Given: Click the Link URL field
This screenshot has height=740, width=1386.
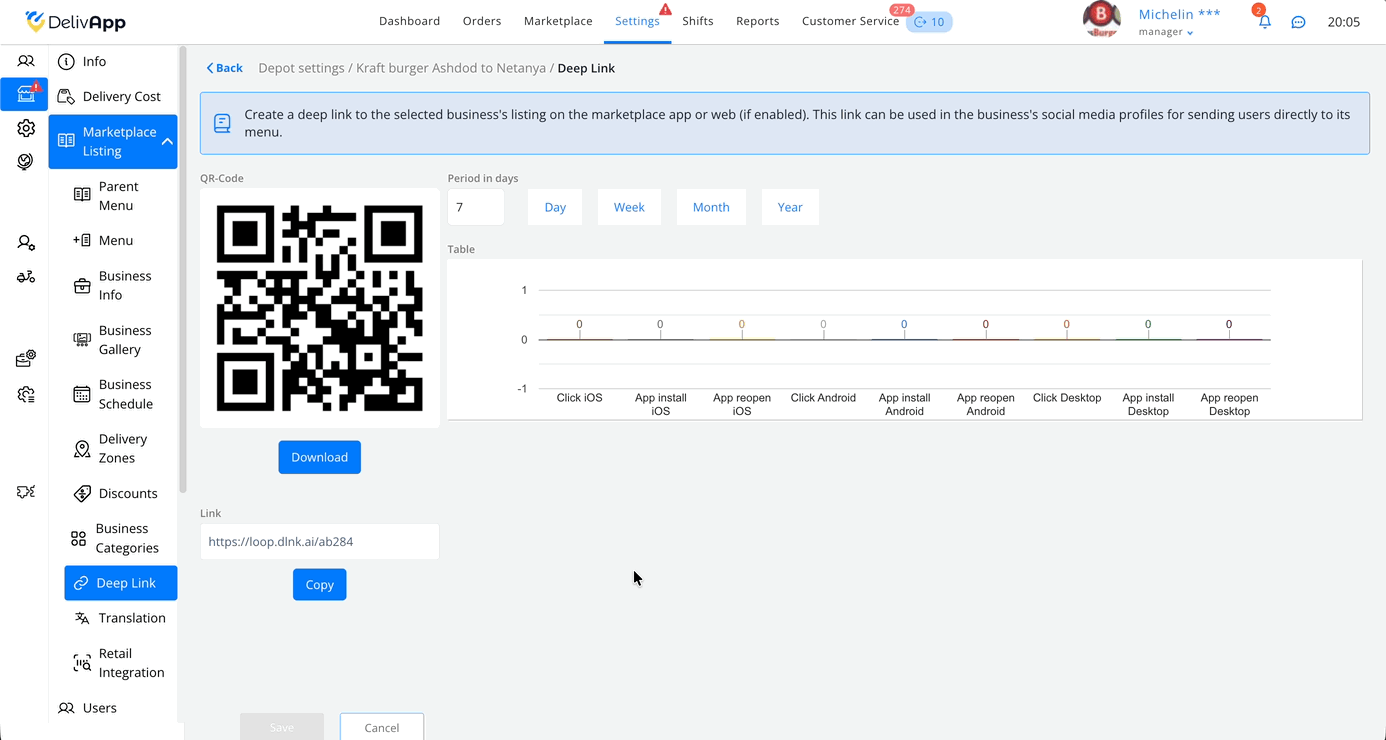Looking at the screenshot, I should pyautogui.click(x=320, y=542).
